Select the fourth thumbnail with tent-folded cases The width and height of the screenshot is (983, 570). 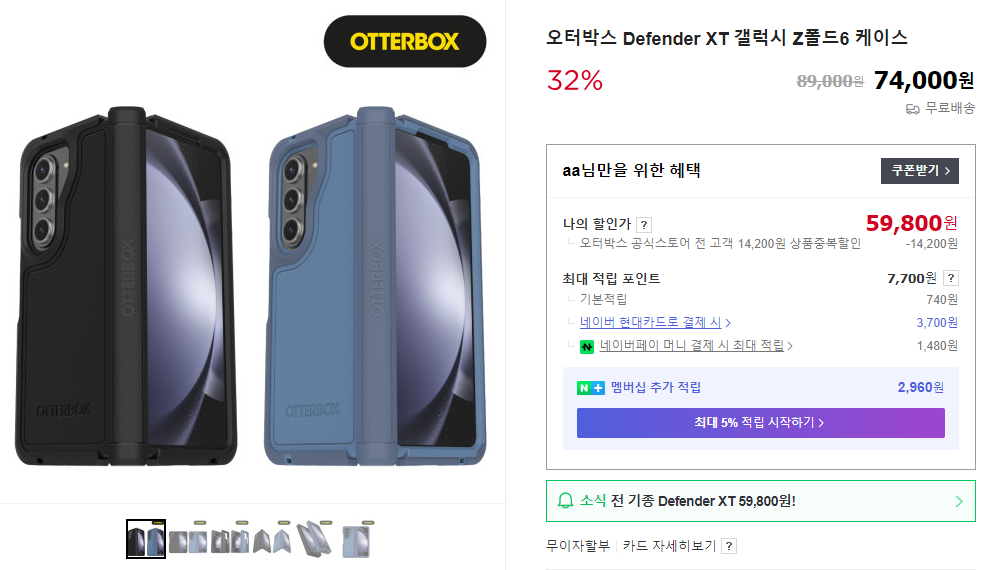[x=273, y=539]
